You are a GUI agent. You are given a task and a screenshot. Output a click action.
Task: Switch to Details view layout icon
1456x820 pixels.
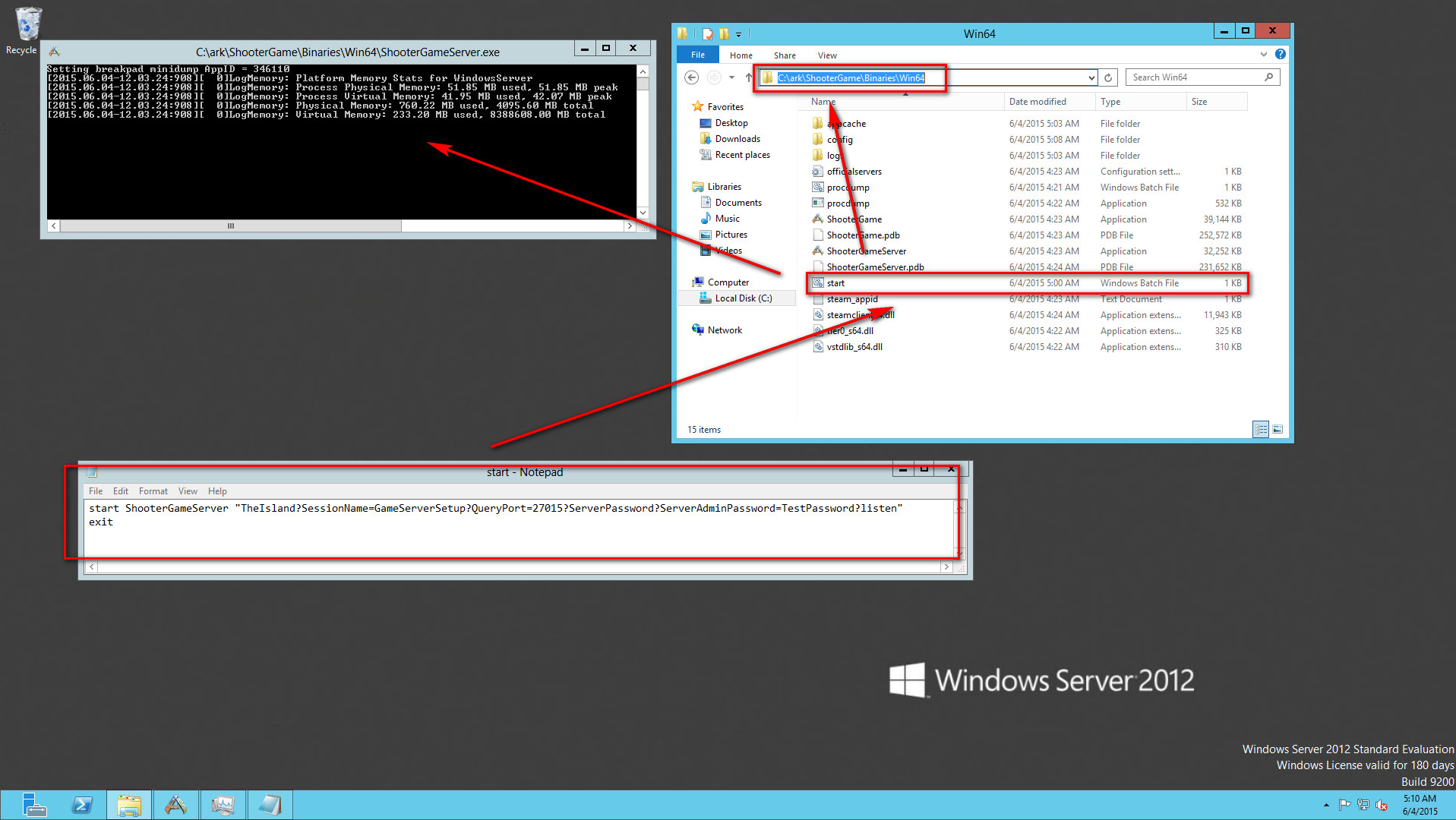pyautogui.click(x=1261, y=430)
